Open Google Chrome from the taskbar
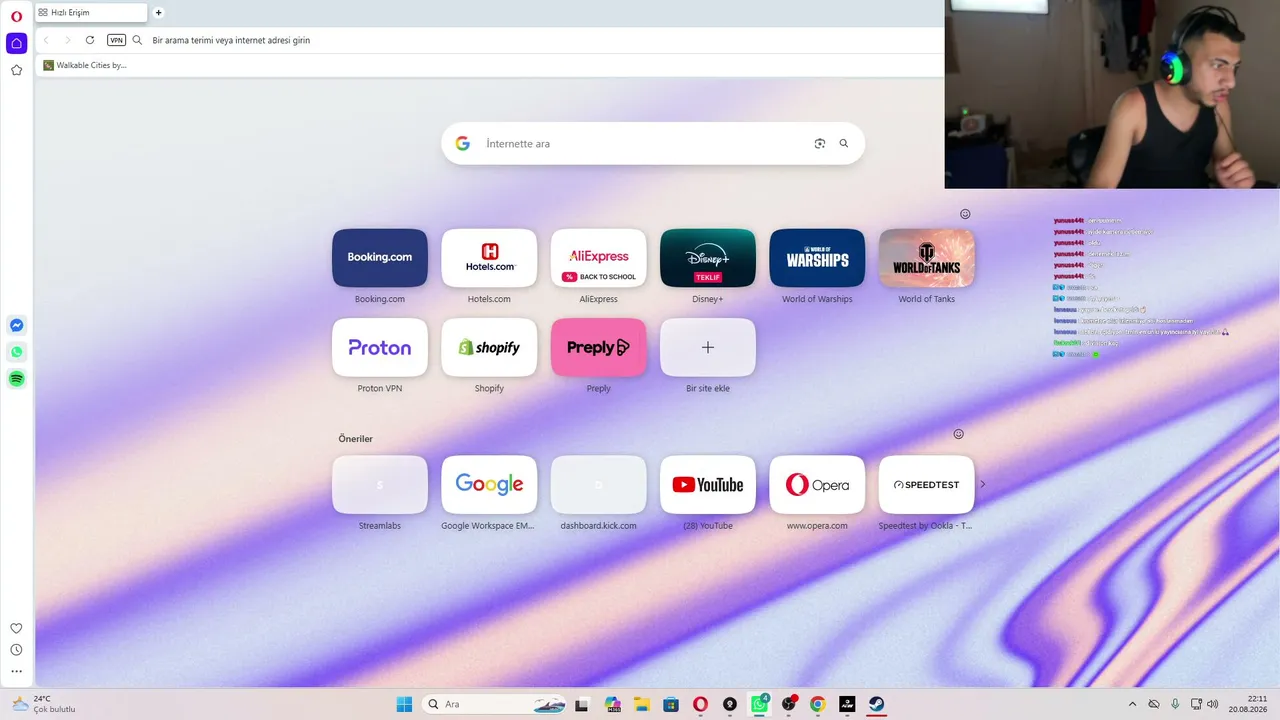This screenshot has height=720, width=1280. 818,704
